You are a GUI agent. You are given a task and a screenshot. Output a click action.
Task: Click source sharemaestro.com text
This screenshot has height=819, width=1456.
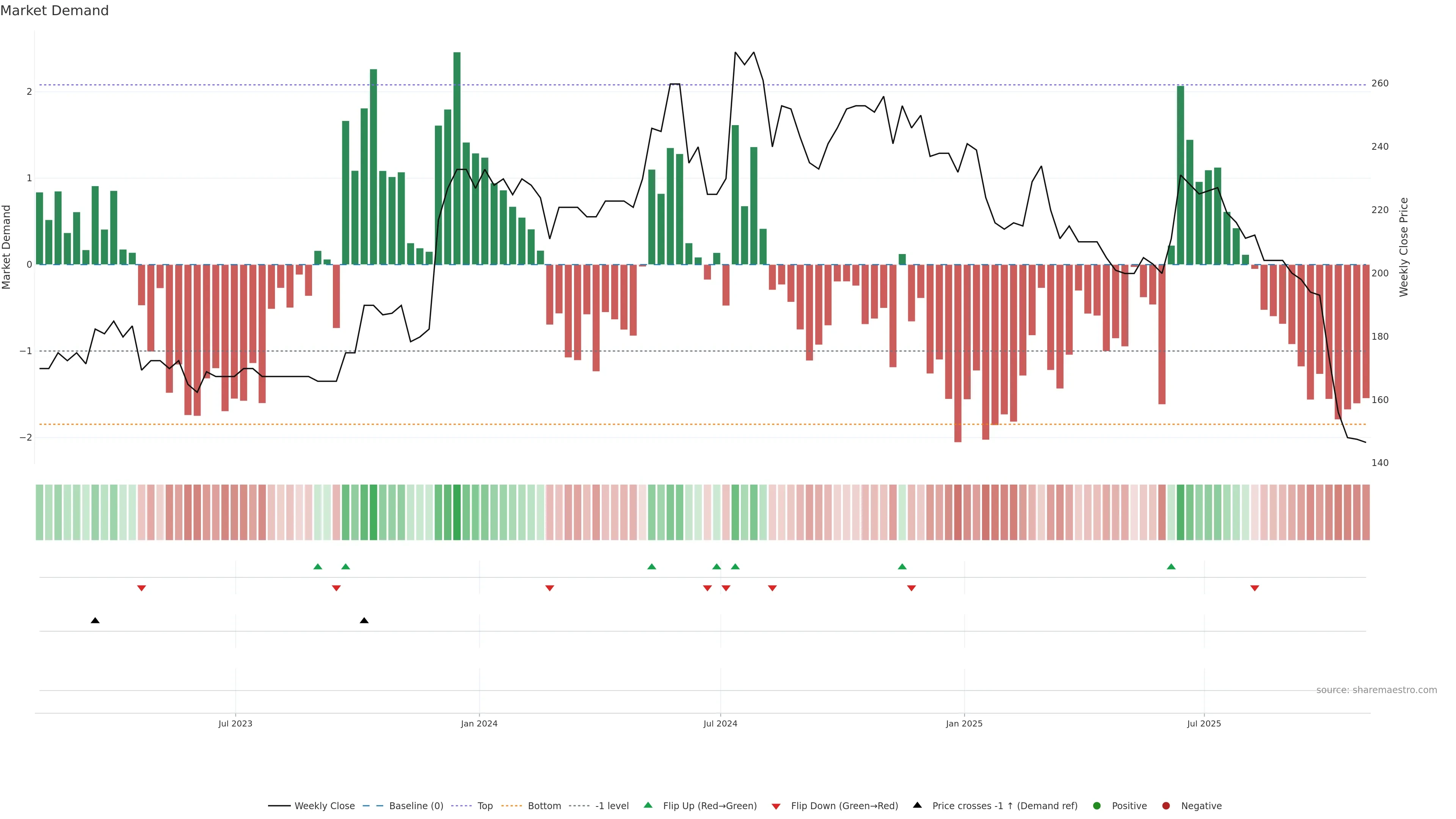point(1376,690)
